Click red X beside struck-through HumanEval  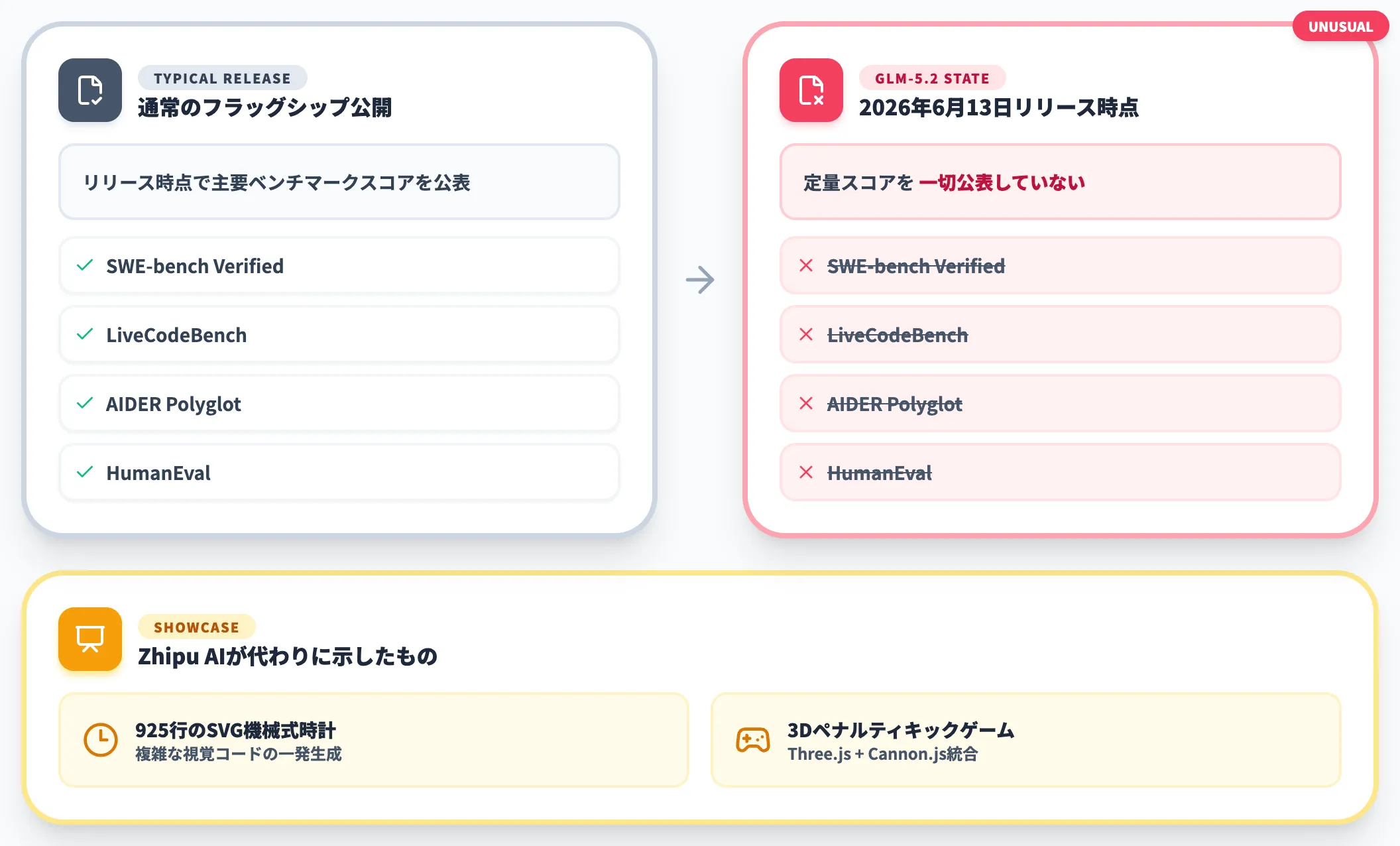[806, 472]
